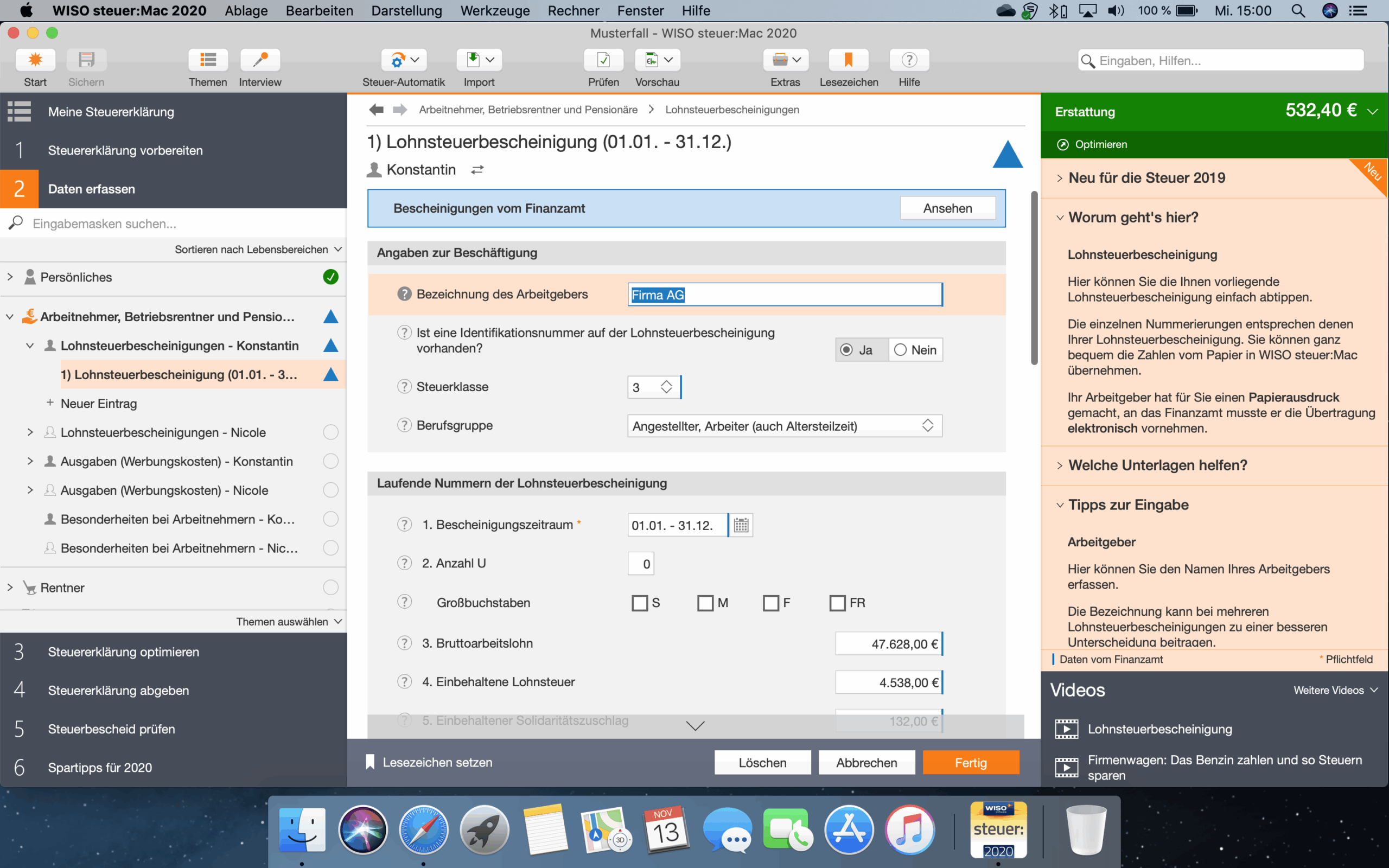Open the Berufsgruppe dropdown
This screenshot has width=1389, height=868.
(784, 426)
